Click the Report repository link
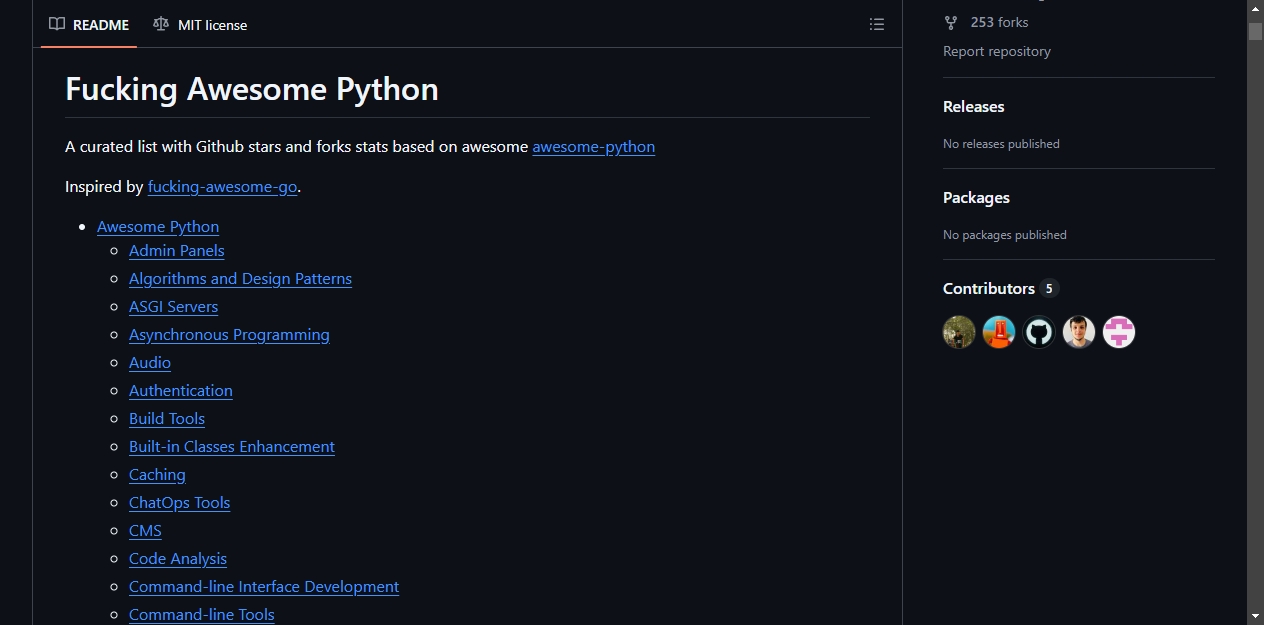This screenshot has height=625, width=1264. click(x=997, y=51)
